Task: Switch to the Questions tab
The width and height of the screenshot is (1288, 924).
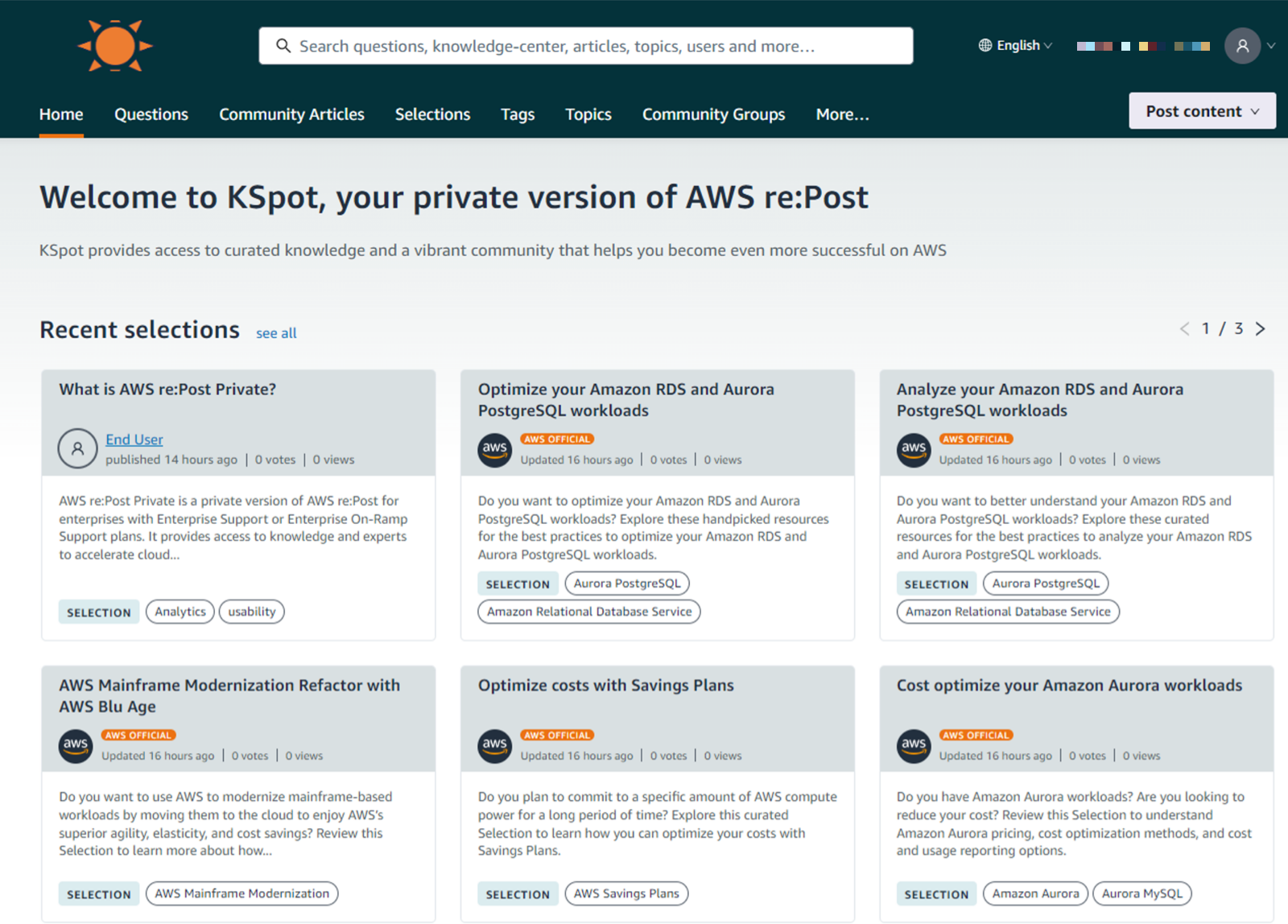Action: tap(151, 114)
